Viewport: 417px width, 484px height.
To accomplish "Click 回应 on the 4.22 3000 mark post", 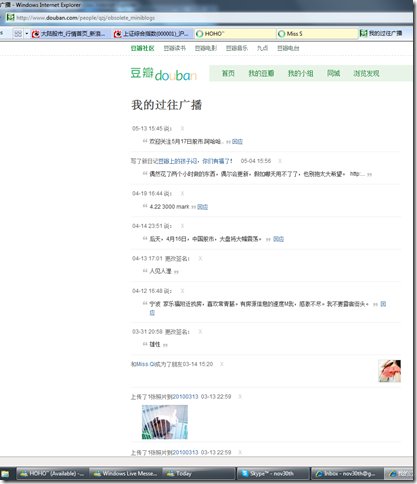I will 202,207.
